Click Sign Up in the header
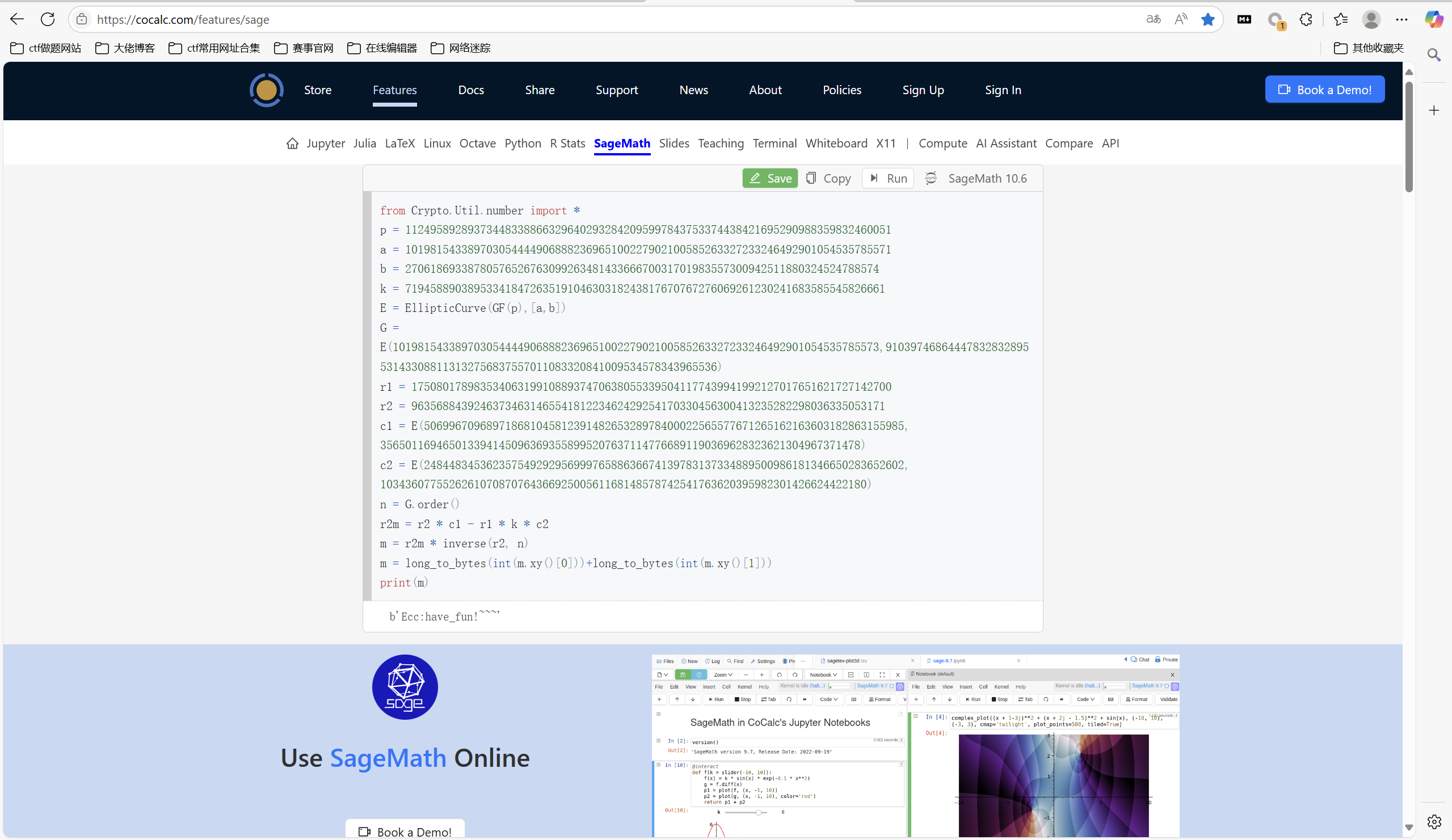1452x840 pixels. [x=923, y=90]
